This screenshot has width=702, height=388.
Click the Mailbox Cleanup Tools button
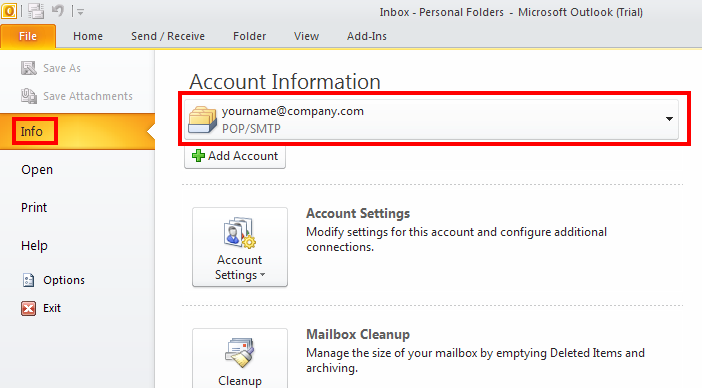pos(240,358)
